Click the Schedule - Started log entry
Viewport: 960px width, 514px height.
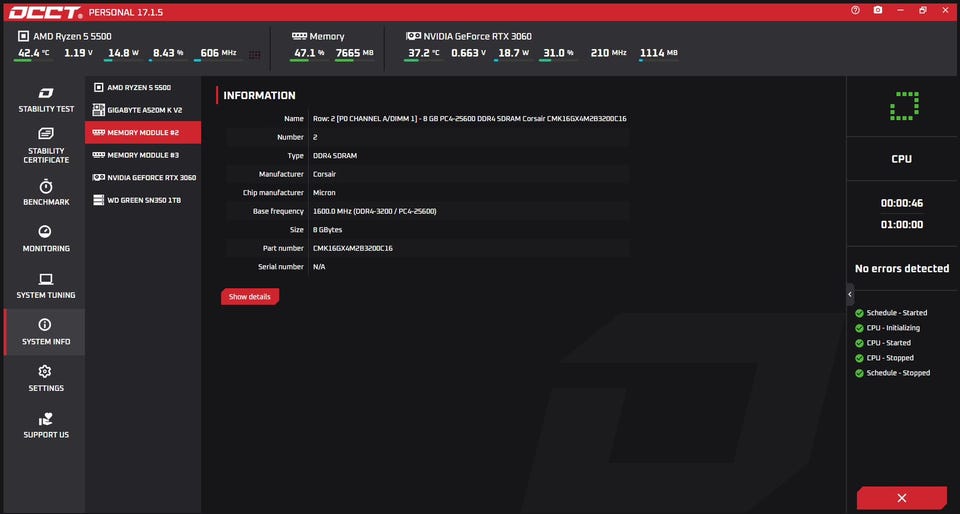(x=891, y=313)
